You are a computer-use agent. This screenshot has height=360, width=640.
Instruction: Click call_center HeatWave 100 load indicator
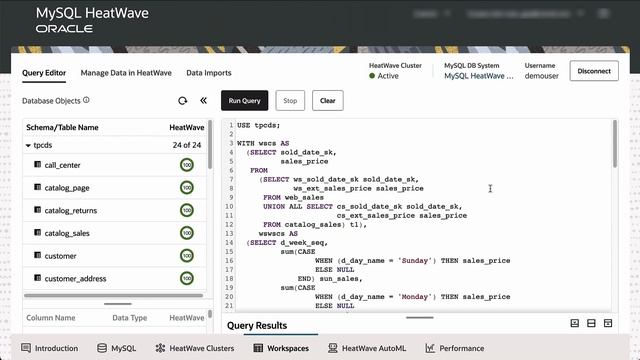tap(187, 165)
